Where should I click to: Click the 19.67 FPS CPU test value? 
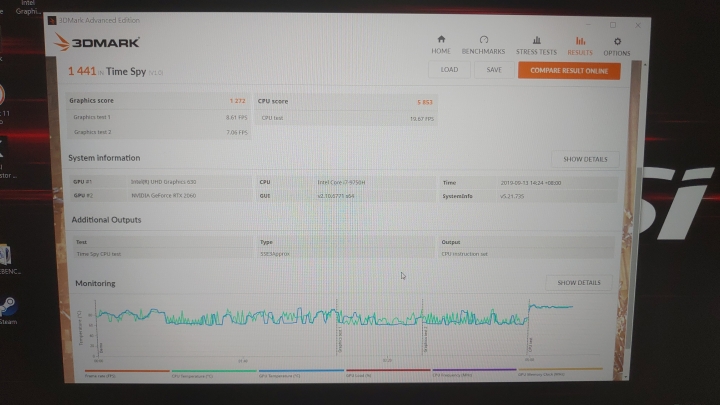(x=422, y=119)
